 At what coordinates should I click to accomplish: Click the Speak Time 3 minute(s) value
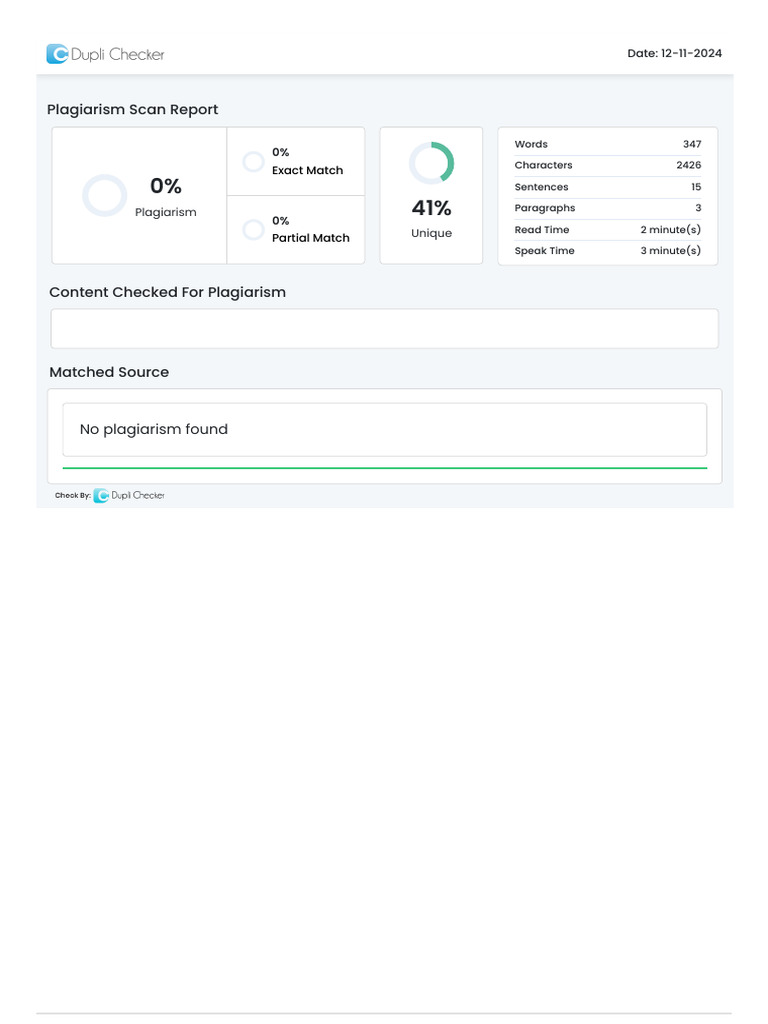pos(671,250)
